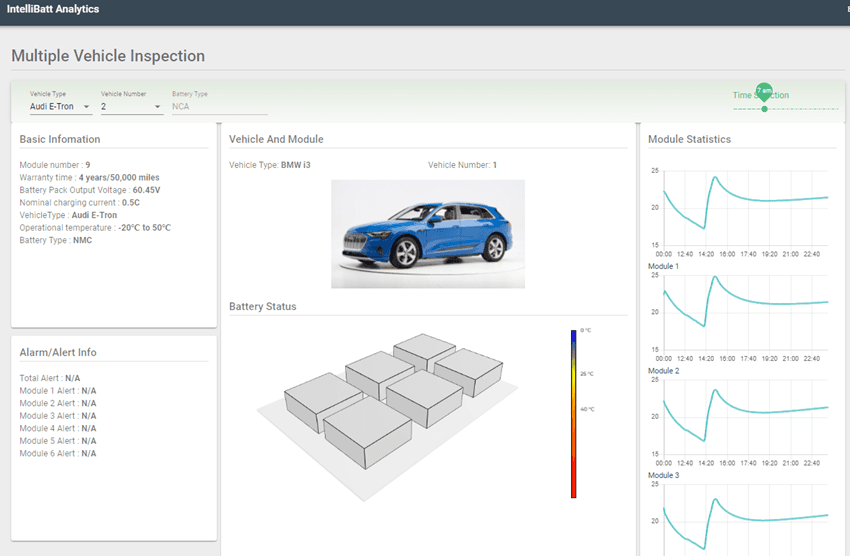Click the 'Module 6 Alert : N/A' line
850x556 pixels.
(x=58, y=453)
